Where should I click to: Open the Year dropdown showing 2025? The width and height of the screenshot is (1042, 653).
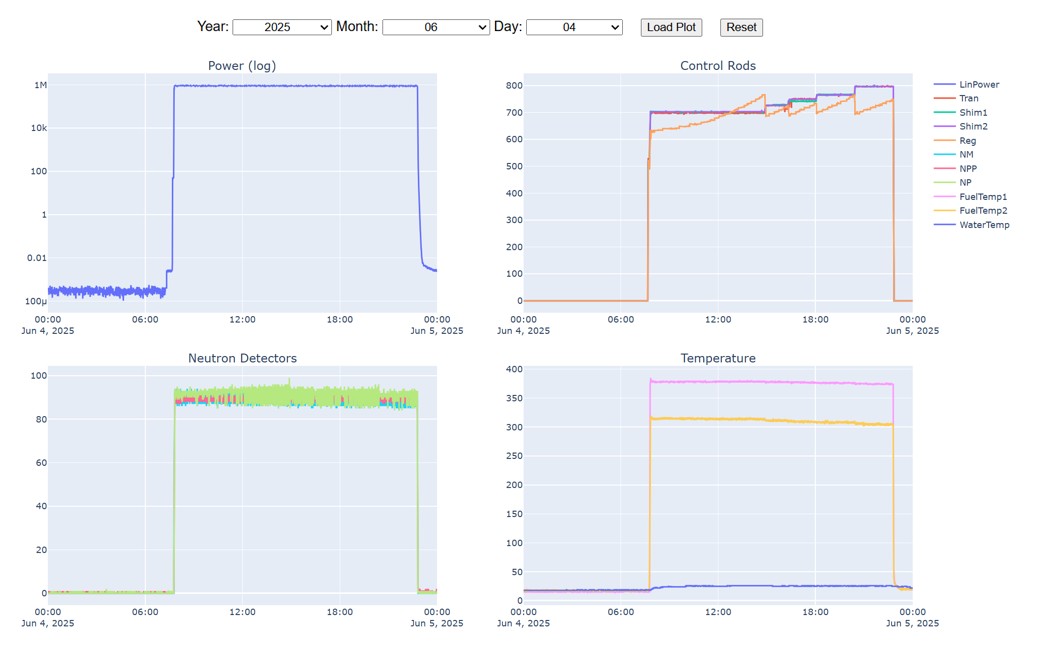tap(281, 27)
